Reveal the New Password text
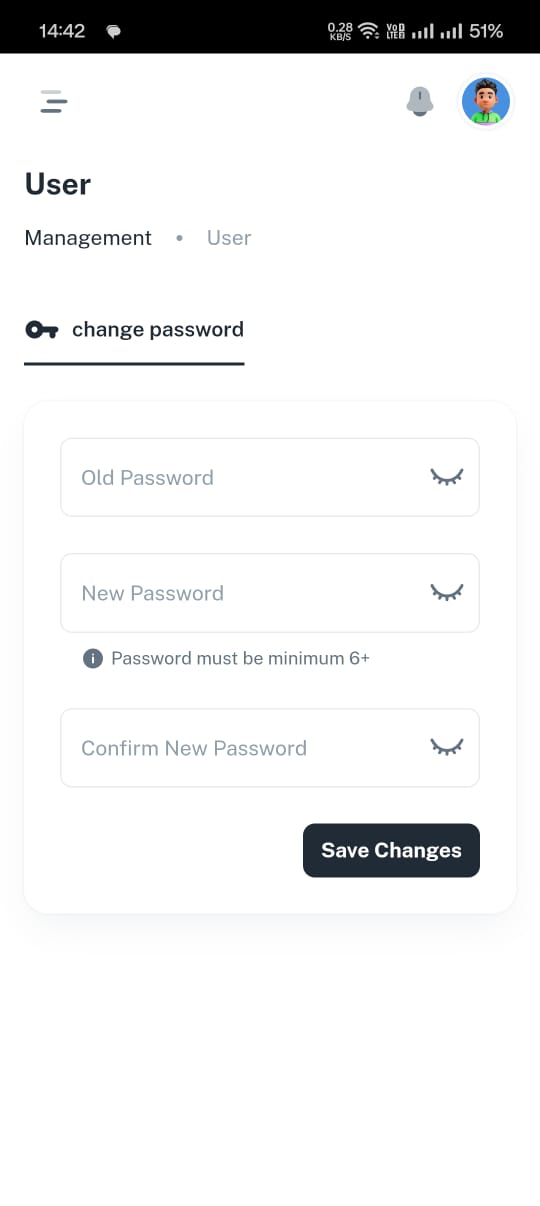 pyautogui.click(x=447, y=593)
